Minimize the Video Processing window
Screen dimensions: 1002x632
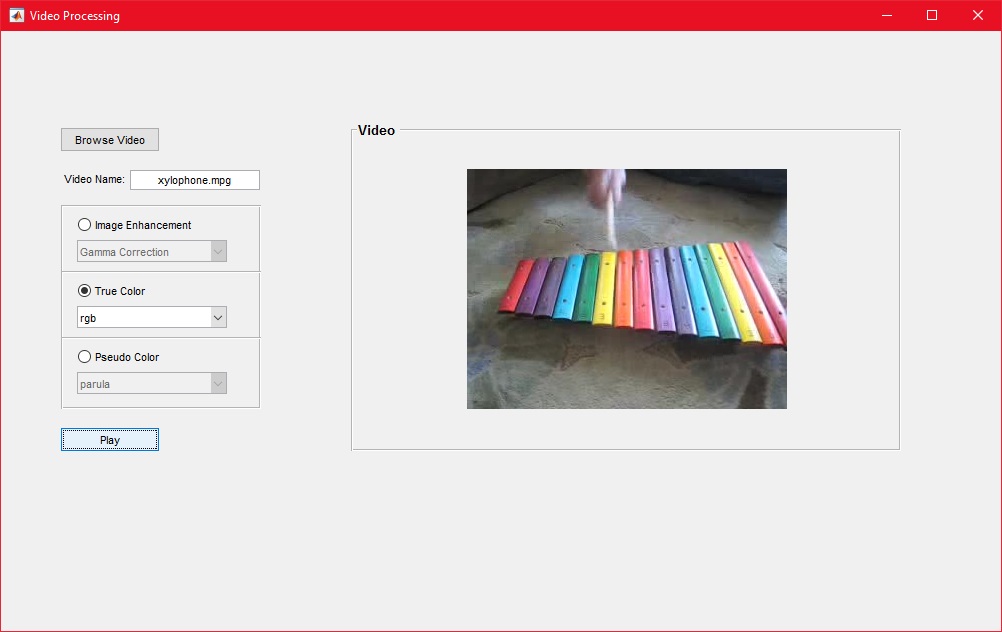(x=886, y=15)
